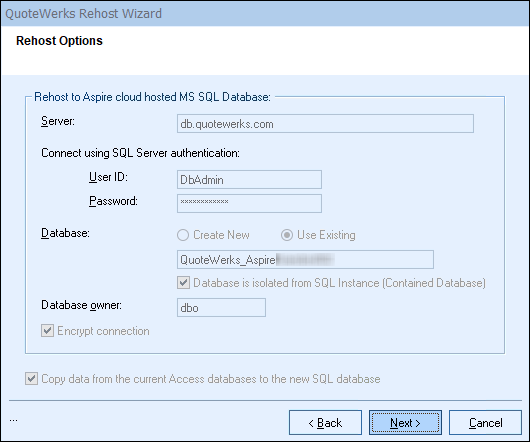Click the Rehost Options heading
Screen dimensions: 530x442
tap(59, 41)
